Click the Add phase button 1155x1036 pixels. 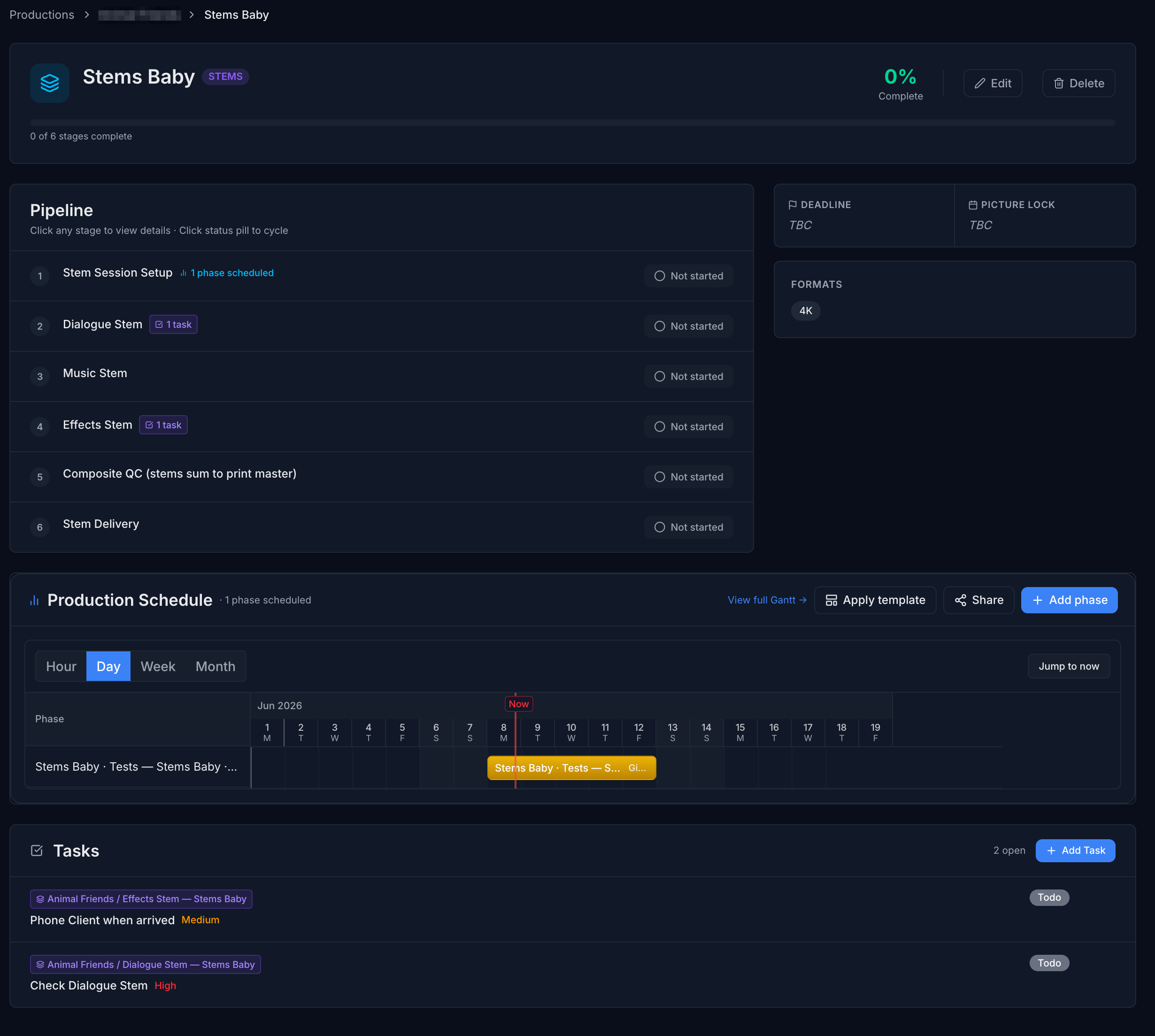1069,600
